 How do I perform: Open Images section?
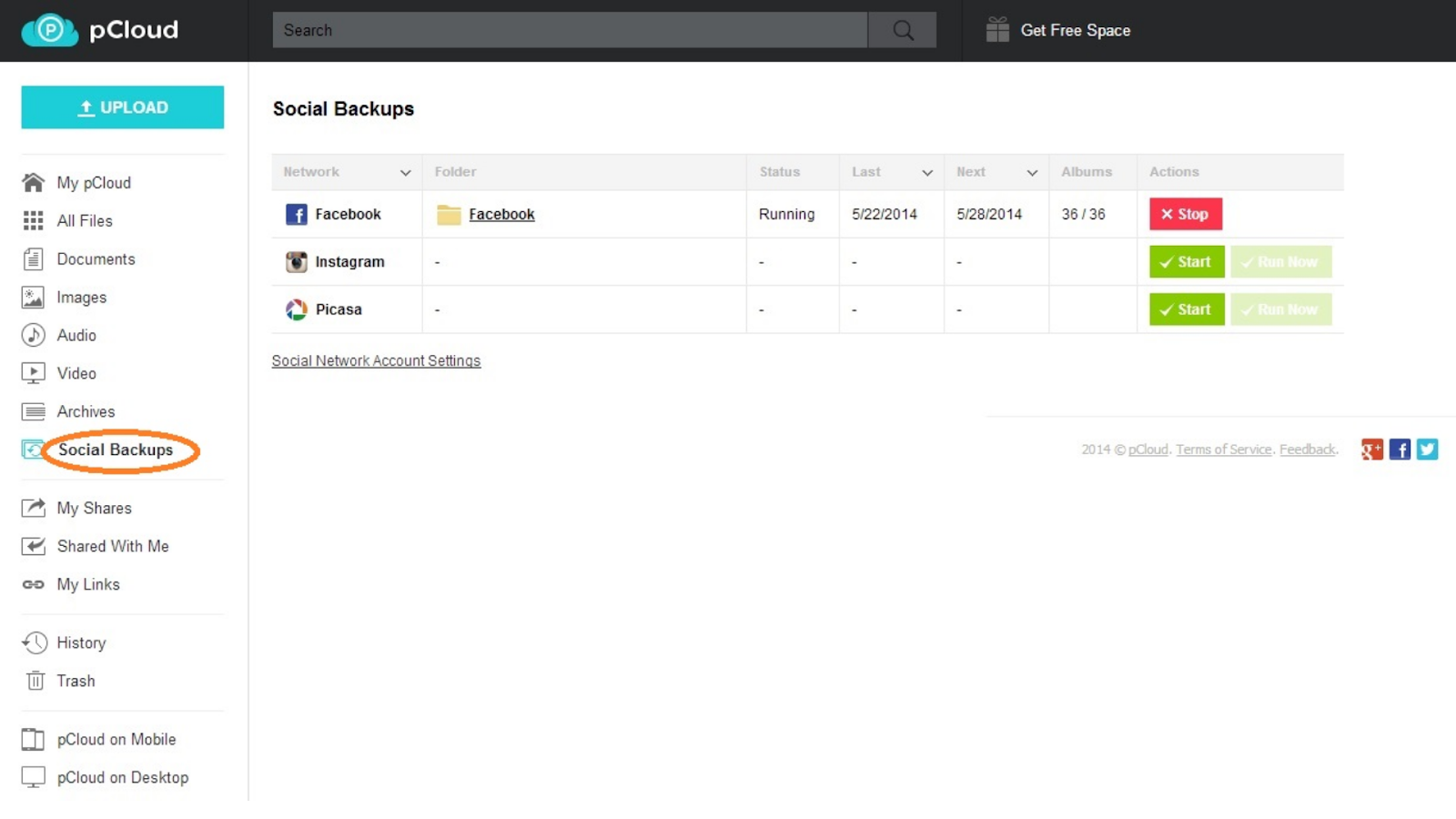coord(81,298)
